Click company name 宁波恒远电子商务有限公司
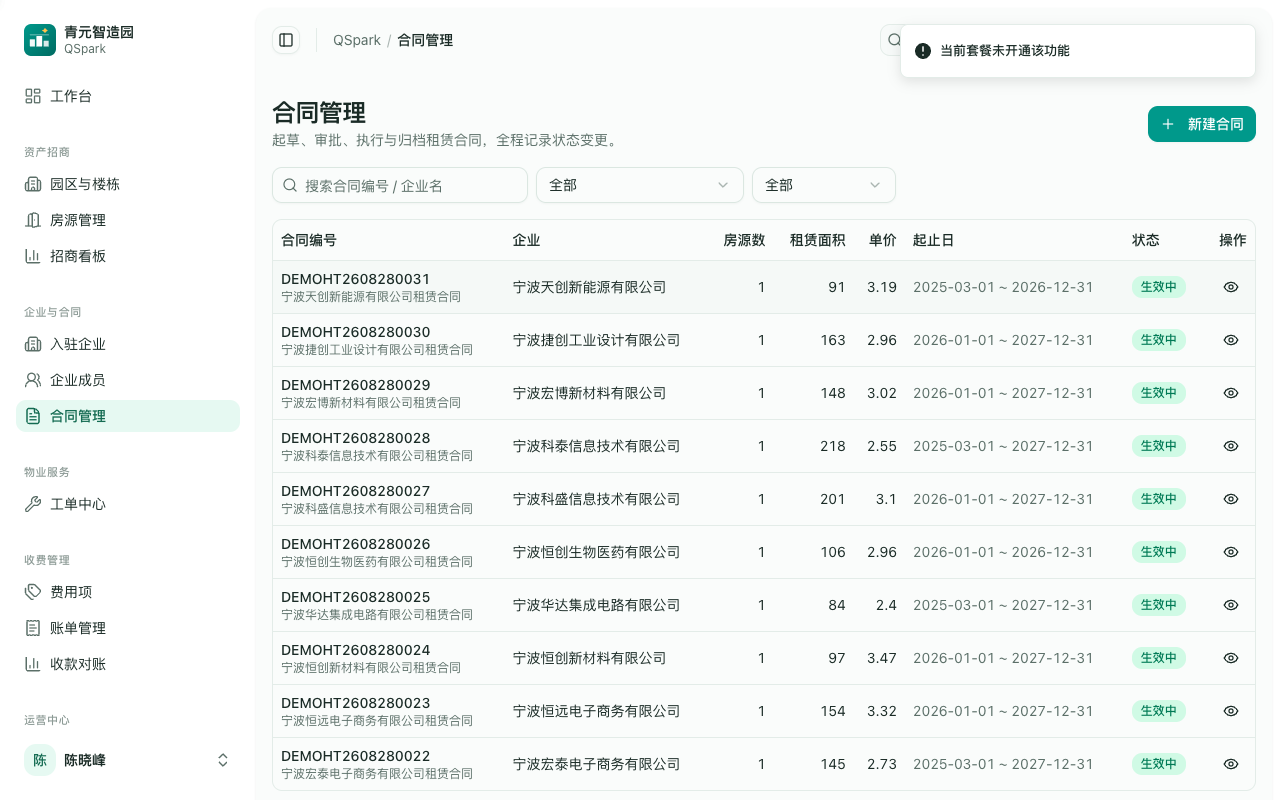 (x=597, y=711)
